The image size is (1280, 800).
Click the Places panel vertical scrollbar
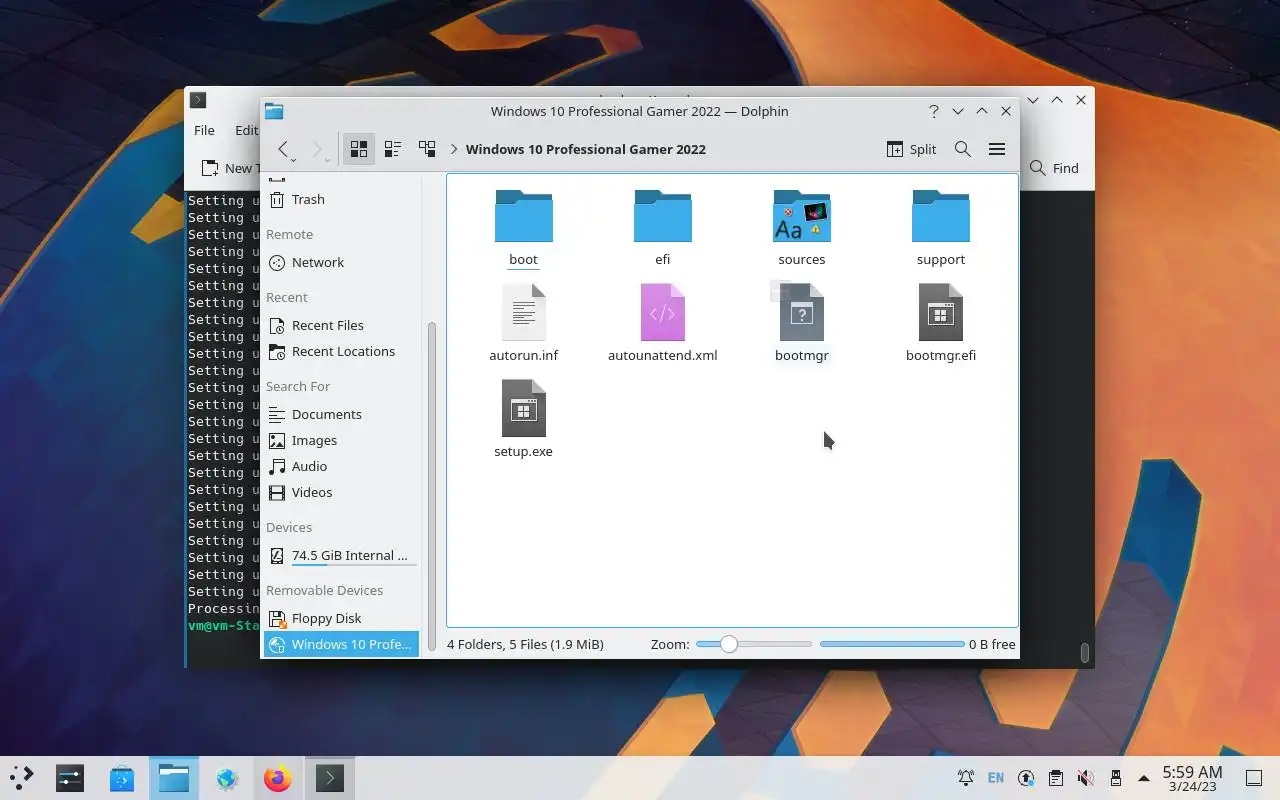(x=432, y=485)
